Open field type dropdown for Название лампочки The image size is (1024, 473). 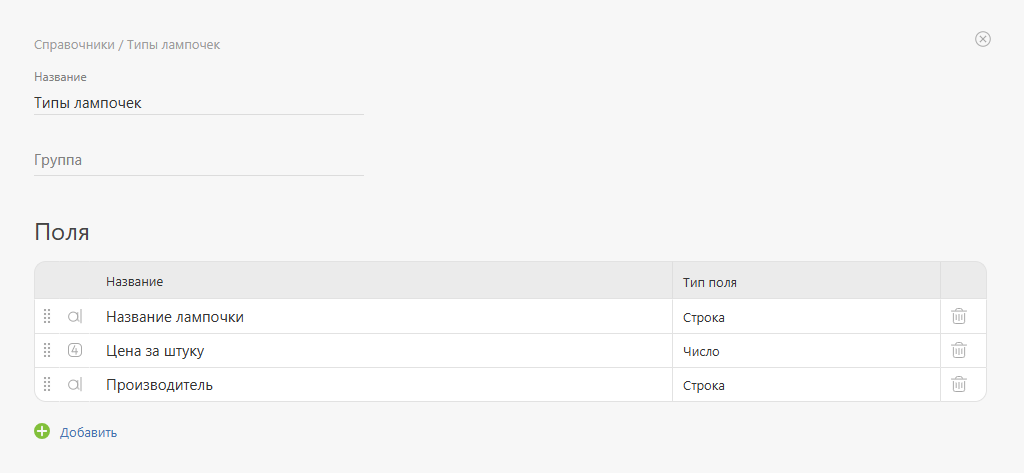(805, 317)
